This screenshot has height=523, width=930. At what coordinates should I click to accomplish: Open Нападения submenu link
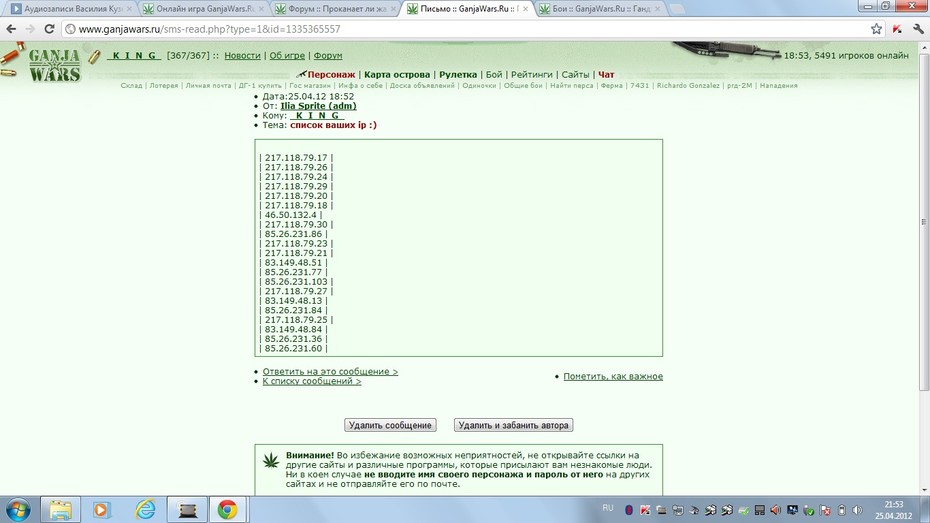(778, 85)
